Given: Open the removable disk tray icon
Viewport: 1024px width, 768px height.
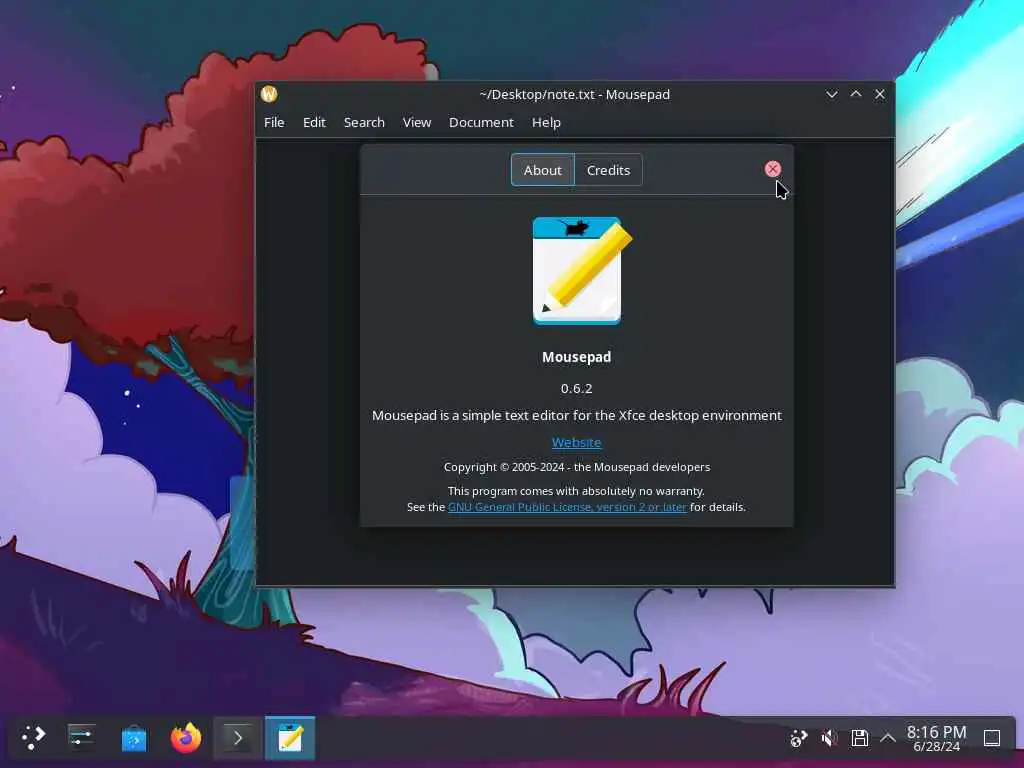Looking at the screenshot, I should 859,738.
